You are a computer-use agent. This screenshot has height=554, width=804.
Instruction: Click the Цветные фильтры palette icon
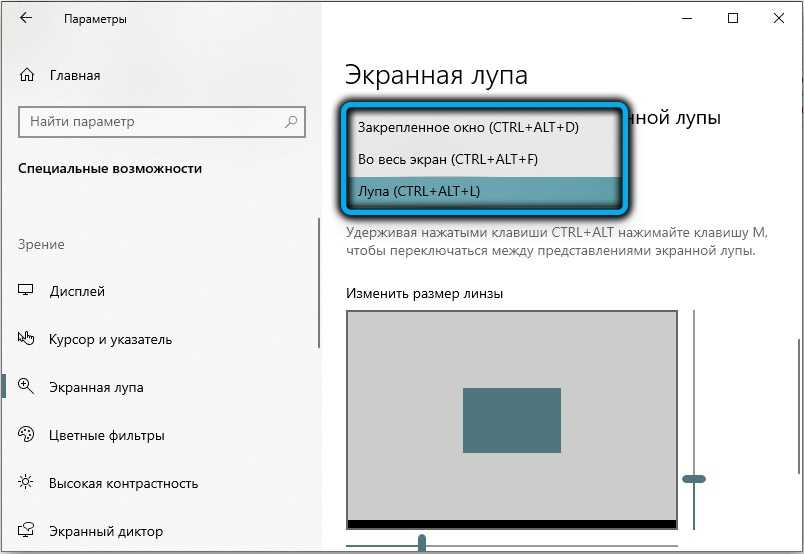pyautogui.click(x=26, y=434)
